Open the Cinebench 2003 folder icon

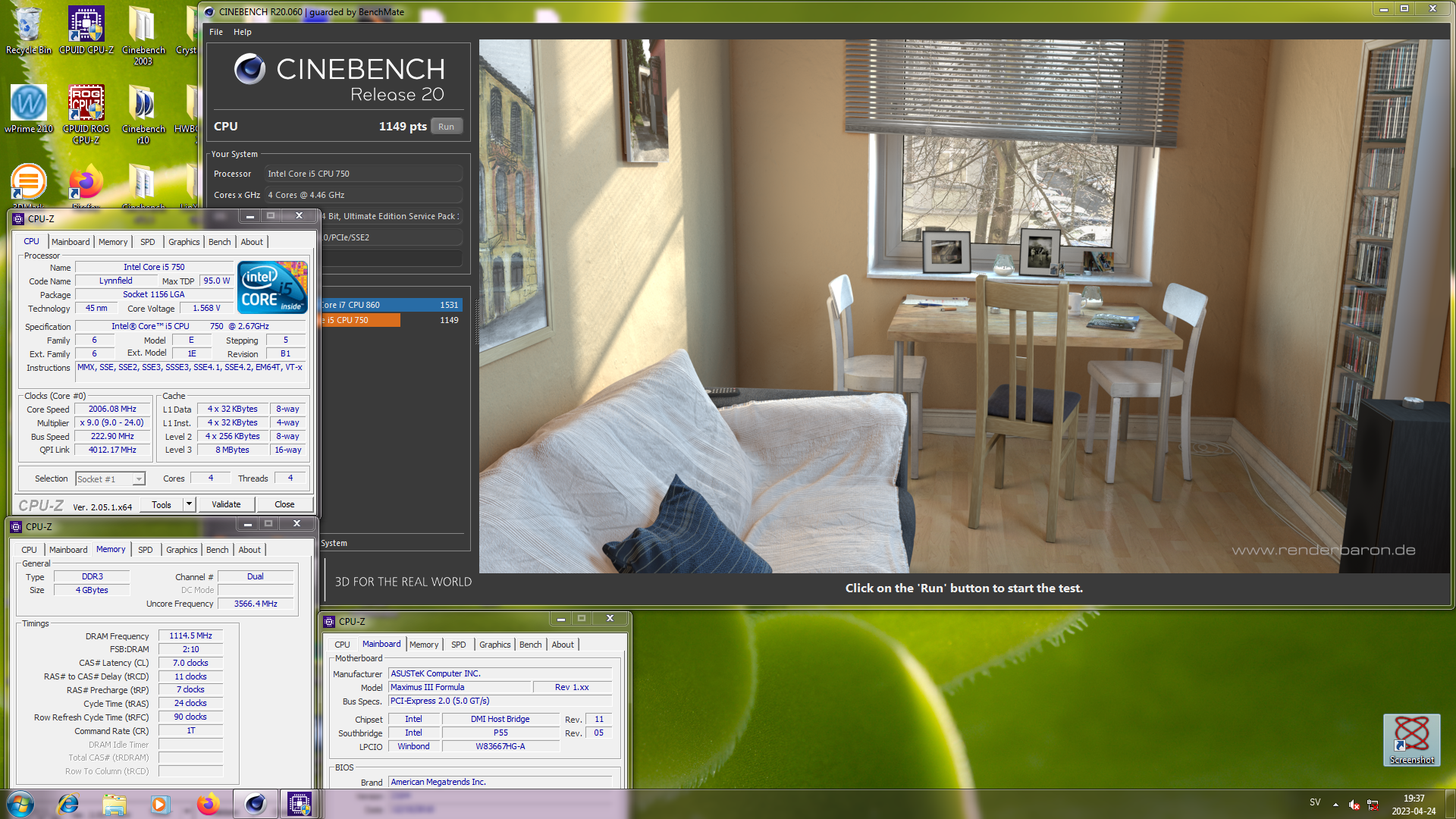pyautogui.click(x=143, y=36)
